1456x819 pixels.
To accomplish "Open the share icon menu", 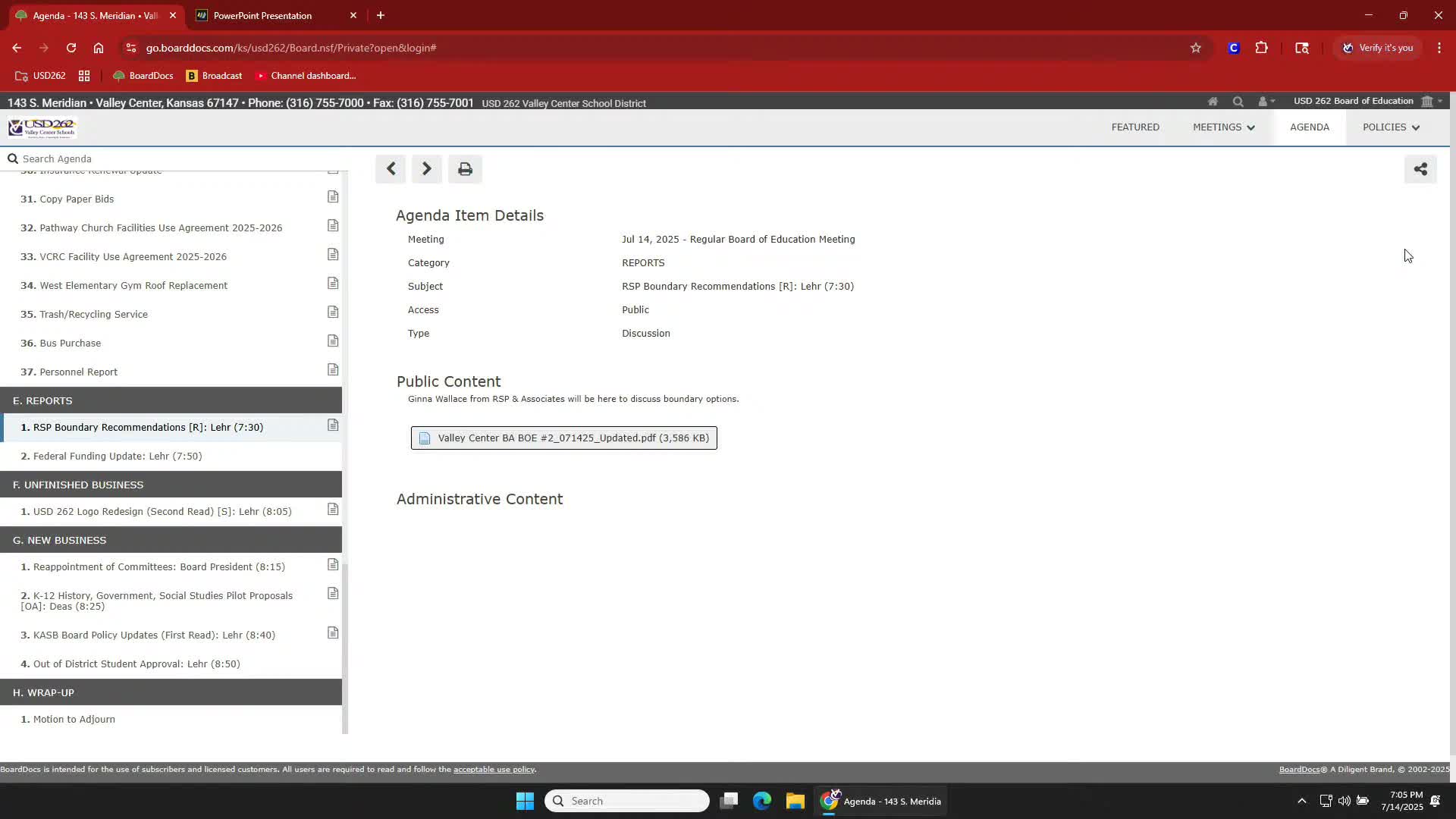I will click(1420, 169).
